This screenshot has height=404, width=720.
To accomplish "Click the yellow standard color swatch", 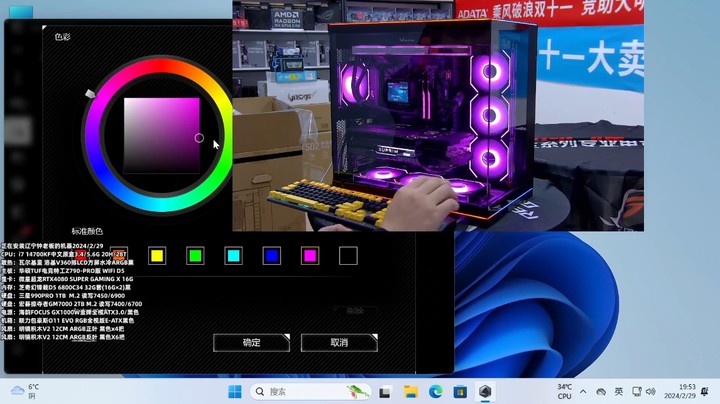I will 157,256.
